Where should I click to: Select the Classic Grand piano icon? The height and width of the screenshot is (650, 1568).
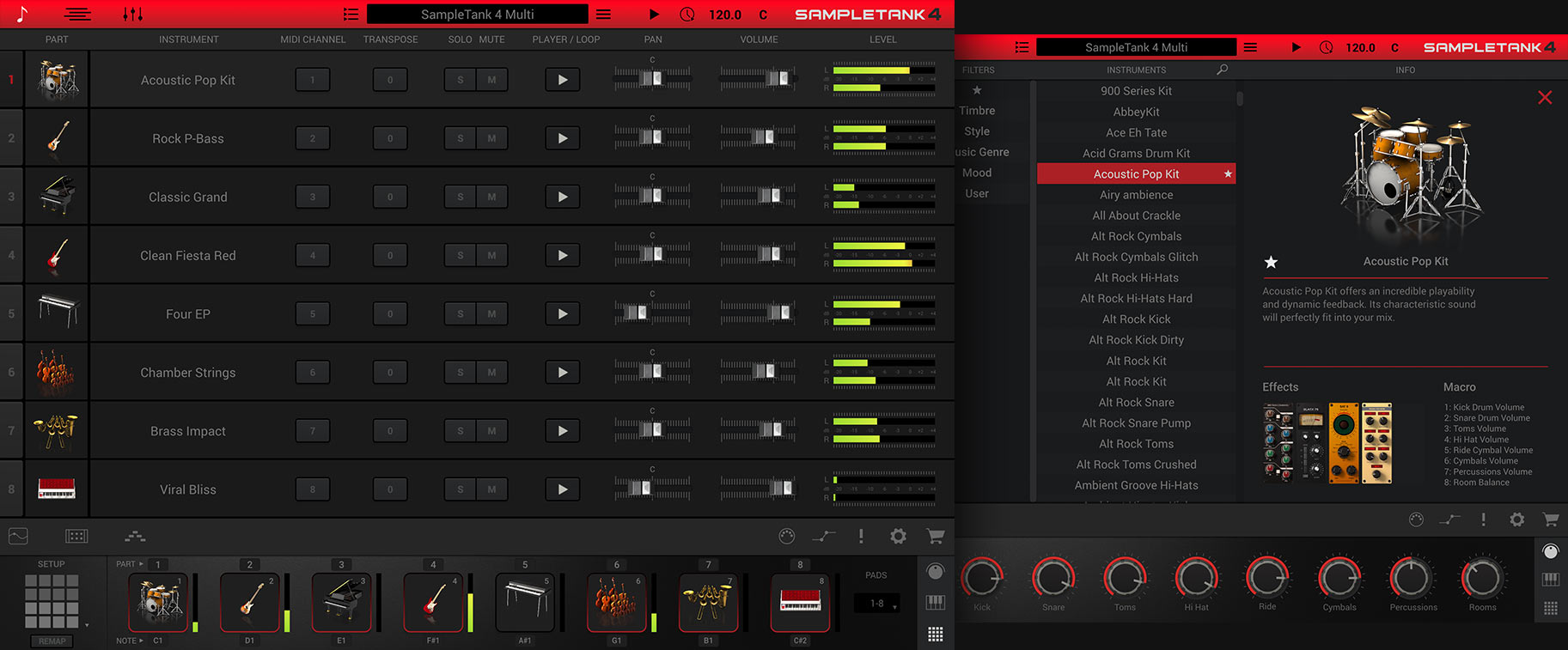(58, 197)
